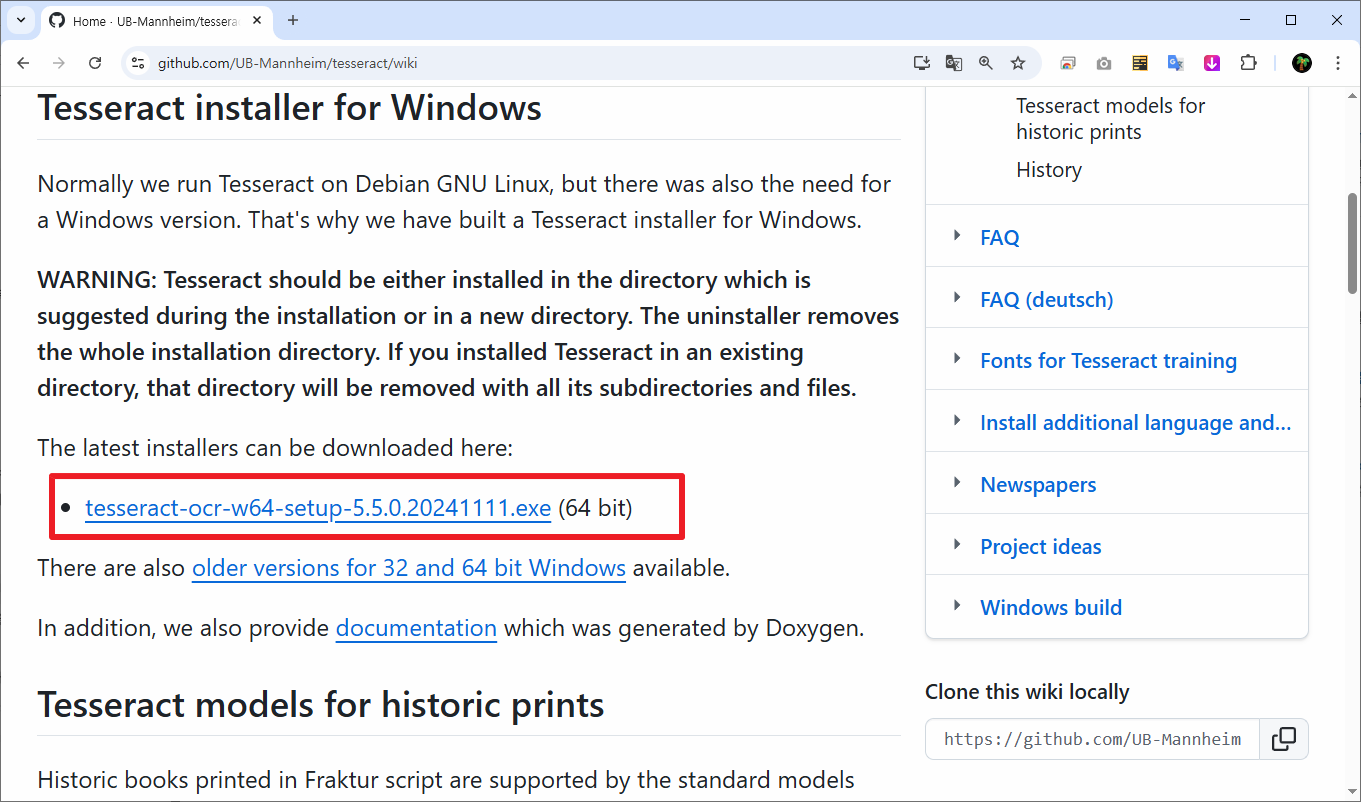Open the Newspapers wiki page

coord(1038,485)
